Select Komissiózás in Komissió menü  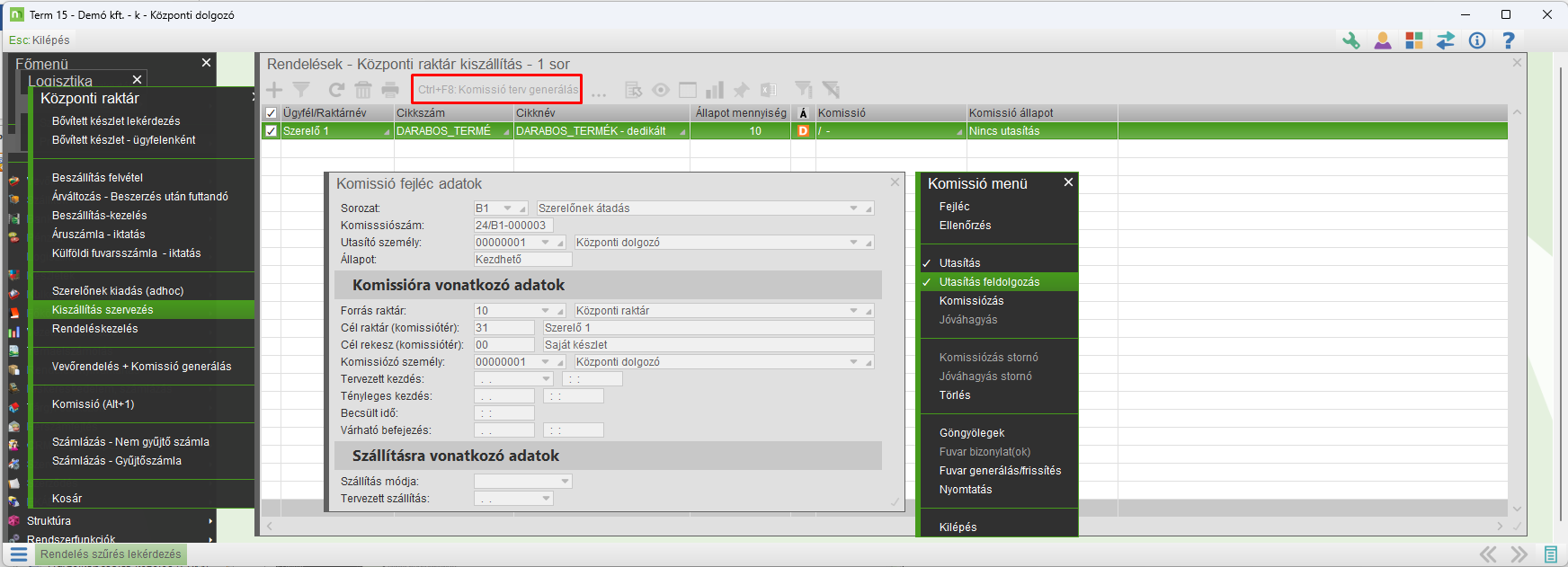pyautogui.click(x=971, y=301)
